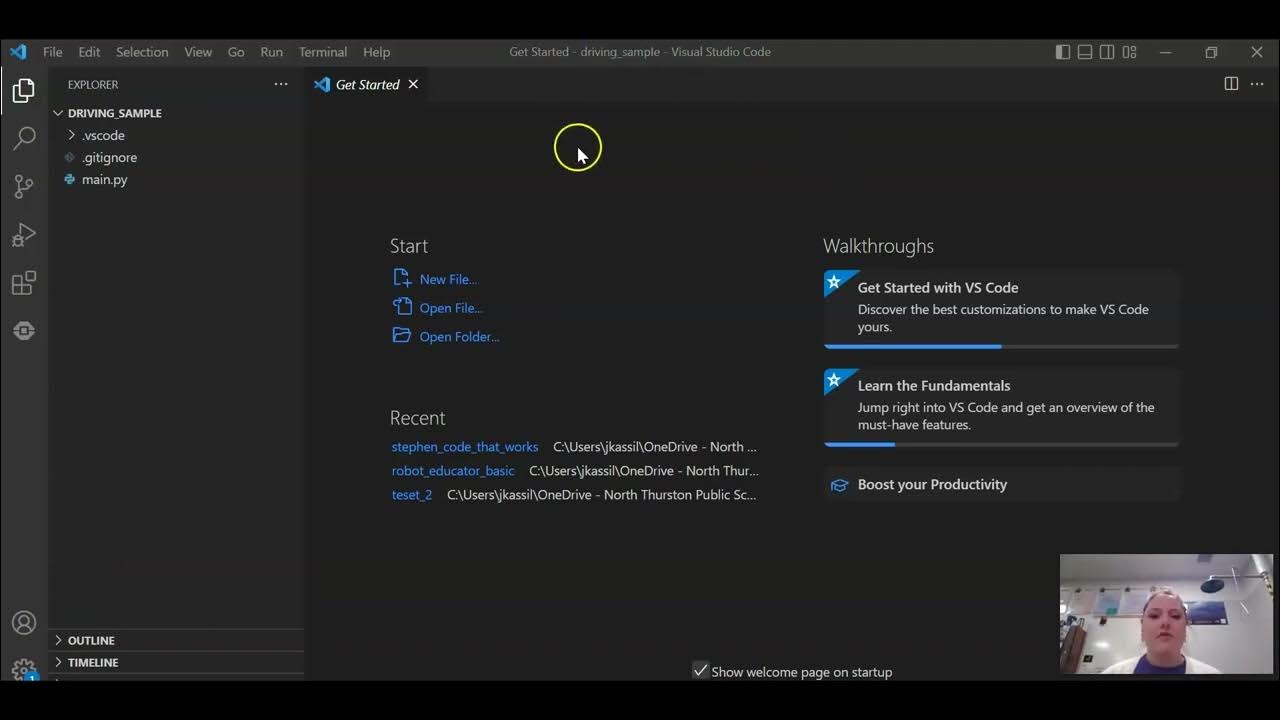Click the New File... link

449,279
